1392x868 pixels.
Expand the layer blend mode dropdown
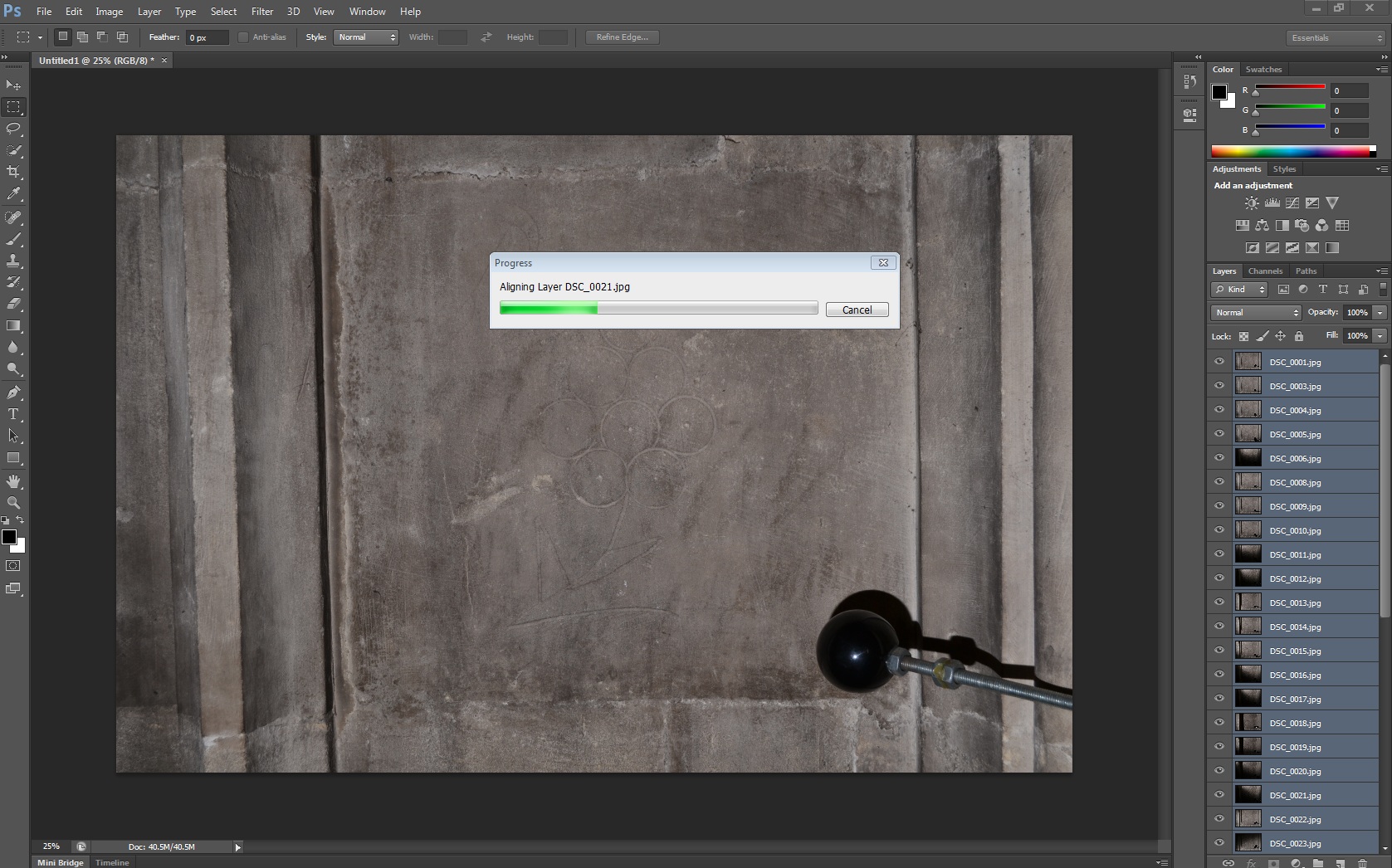[1256, 313]
